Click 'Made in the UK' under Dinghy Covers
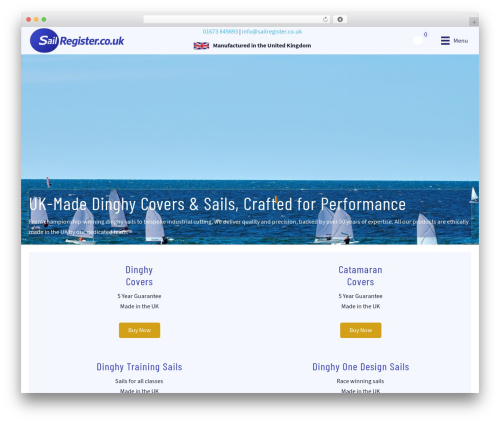The height and width of the screenshot is (423, 500). click(x=139, y=306)
